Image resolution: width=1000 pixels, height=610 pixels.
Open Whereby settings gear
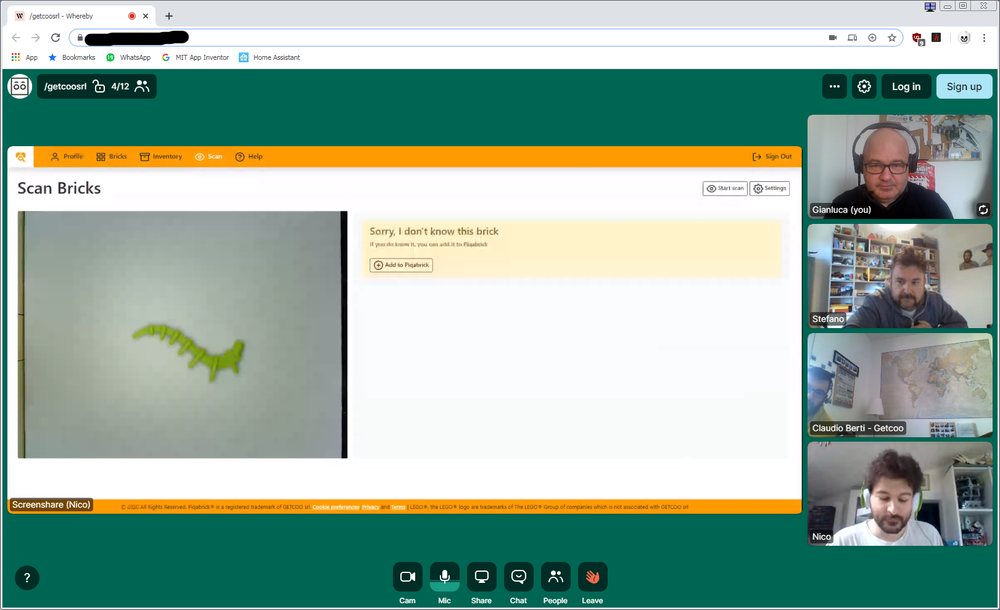(x=864, y=86)
